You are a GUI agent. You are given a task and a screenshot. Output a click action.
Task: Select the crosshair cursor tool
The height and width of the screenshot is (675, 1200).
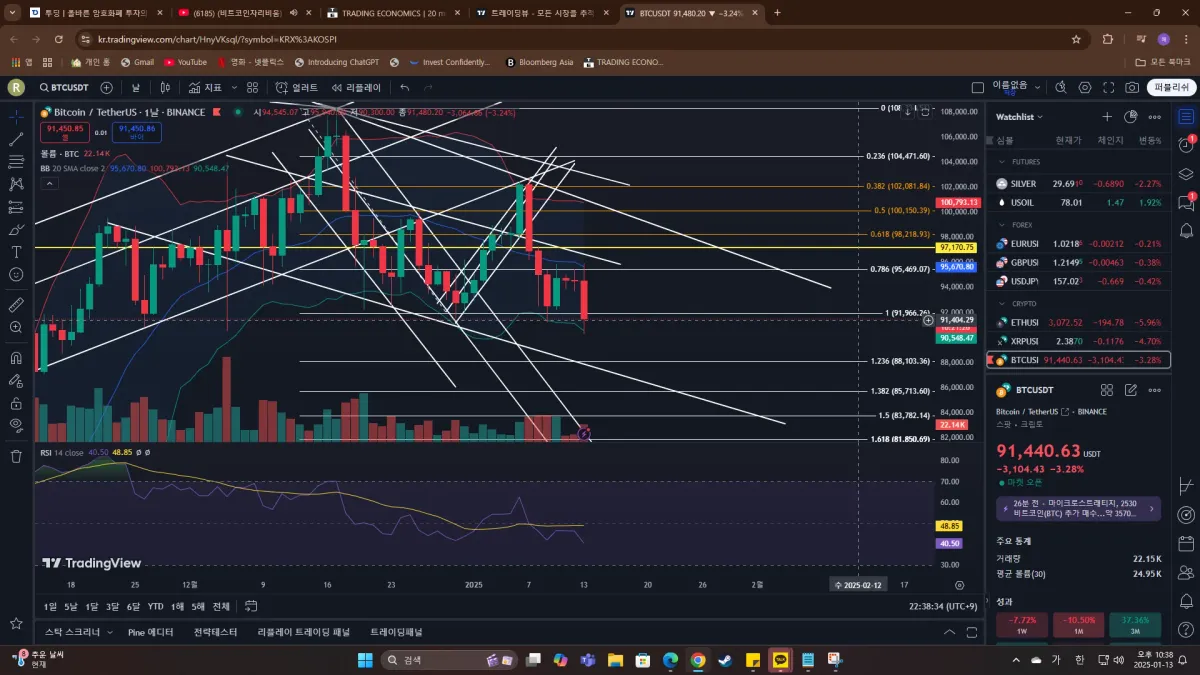point(16,117)
